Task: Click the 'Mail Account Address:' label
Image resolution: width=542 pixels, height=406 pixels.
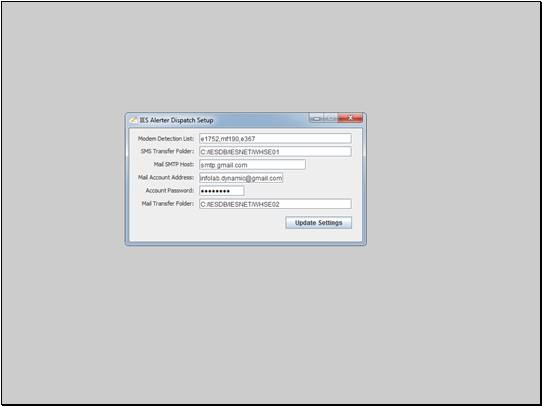Action: (x=166, y=178)
